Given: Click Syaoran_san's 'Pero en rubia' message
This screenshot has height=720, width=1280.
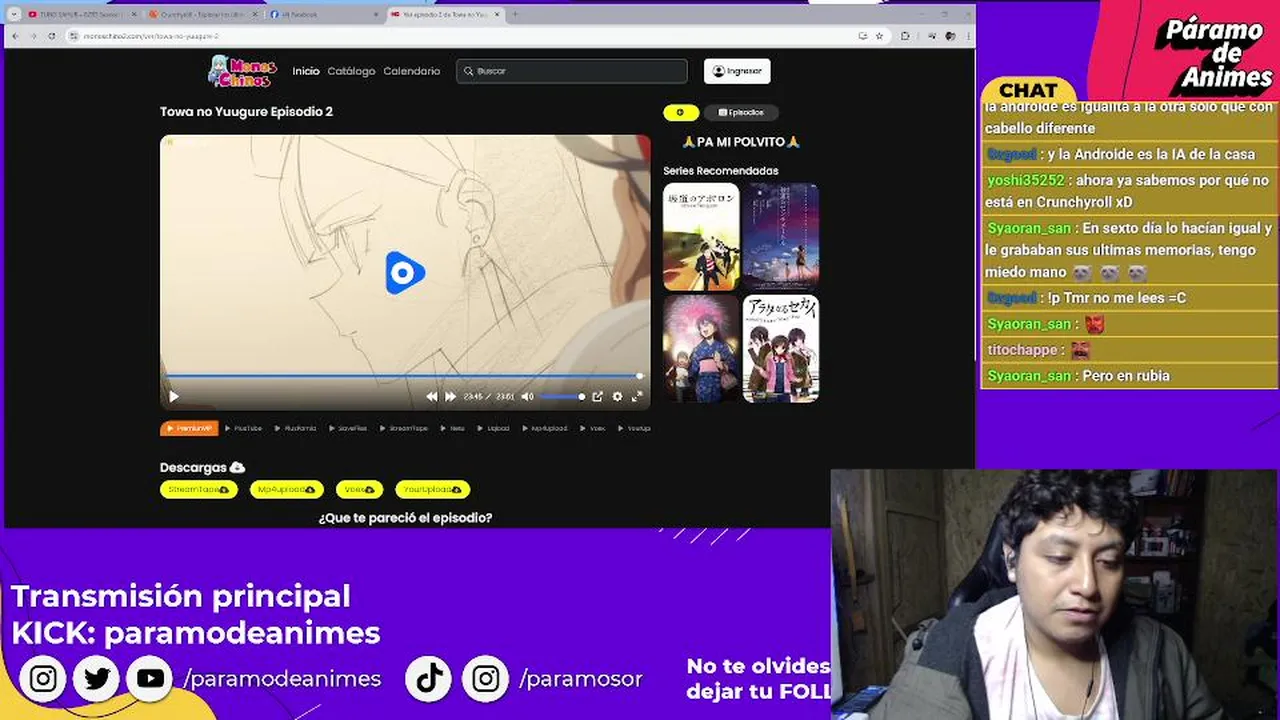Looking at the screenshot, I should coord(1126,376).
